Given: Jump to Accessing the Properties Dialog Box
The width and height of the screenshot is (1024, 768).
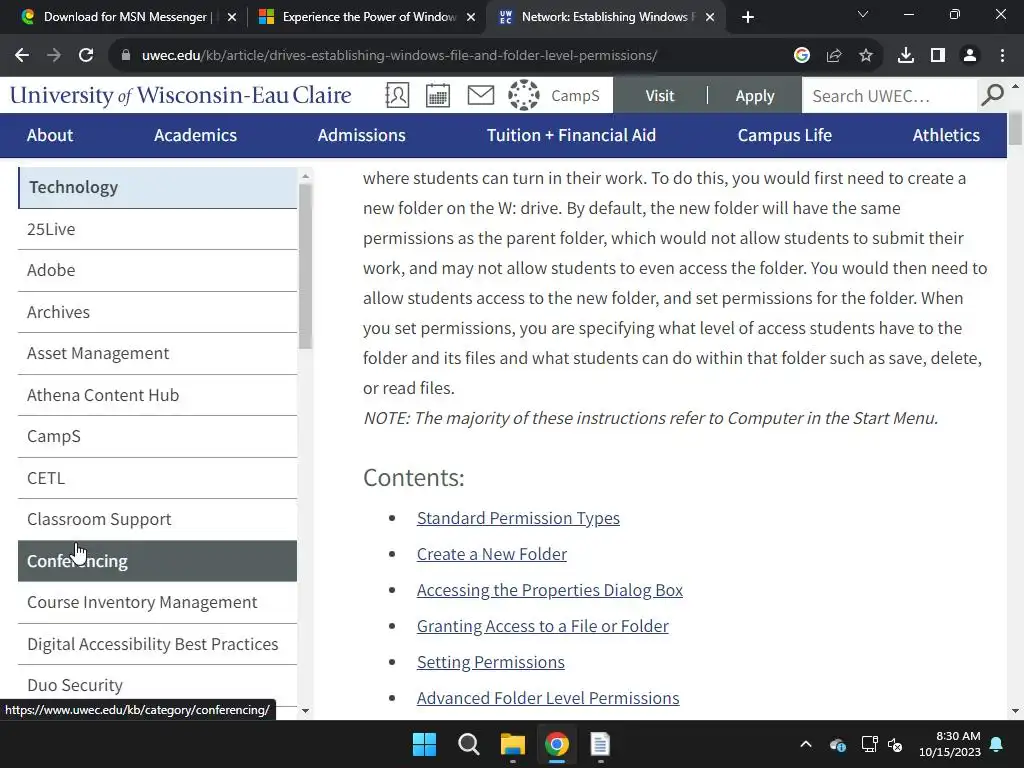Looking at the screenshot, I should [550, 590].
